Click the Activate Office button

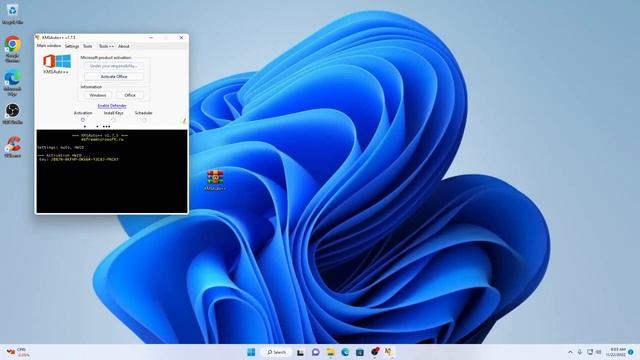click(114, 76)
